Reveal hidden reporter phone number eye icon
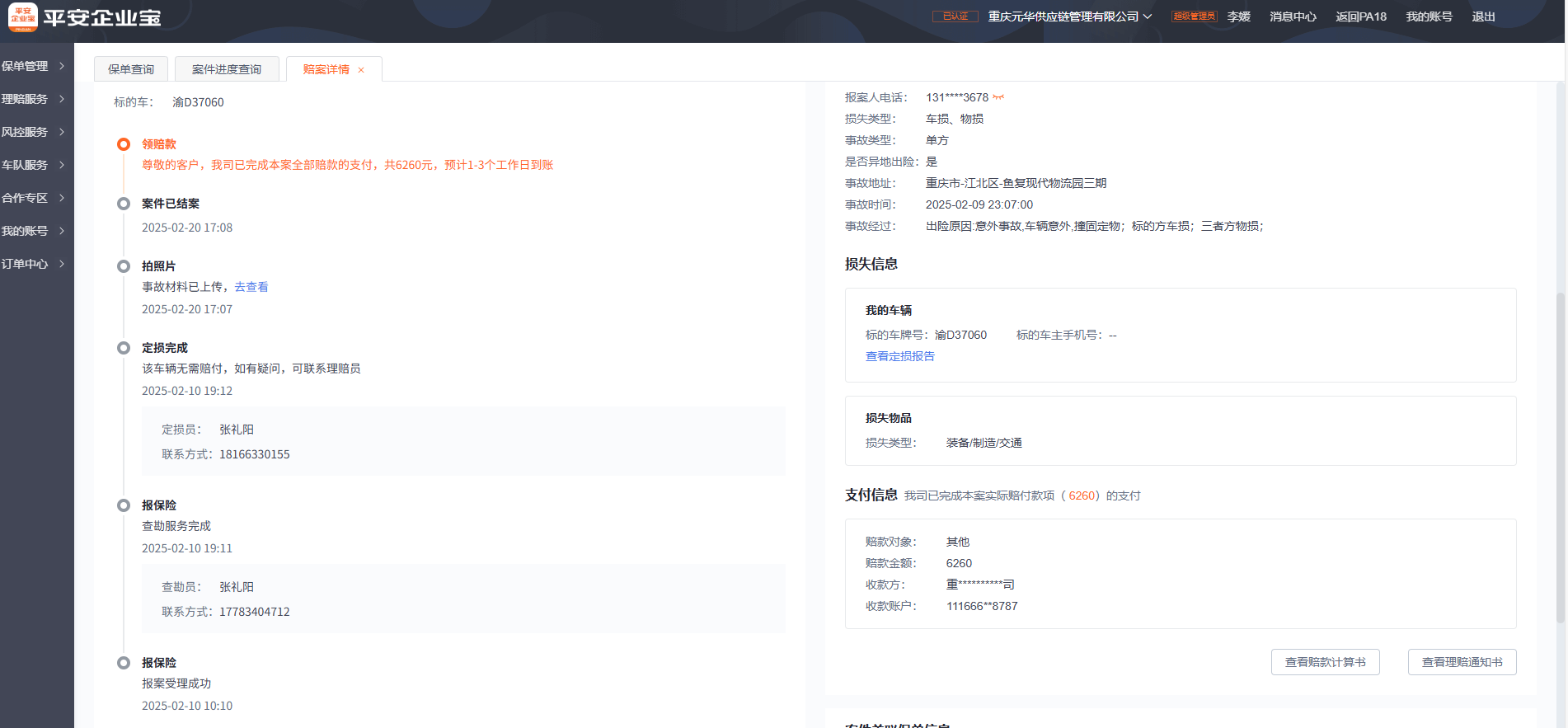The width and height of the screenshot is (1568, 728). (x=998, y=97)
